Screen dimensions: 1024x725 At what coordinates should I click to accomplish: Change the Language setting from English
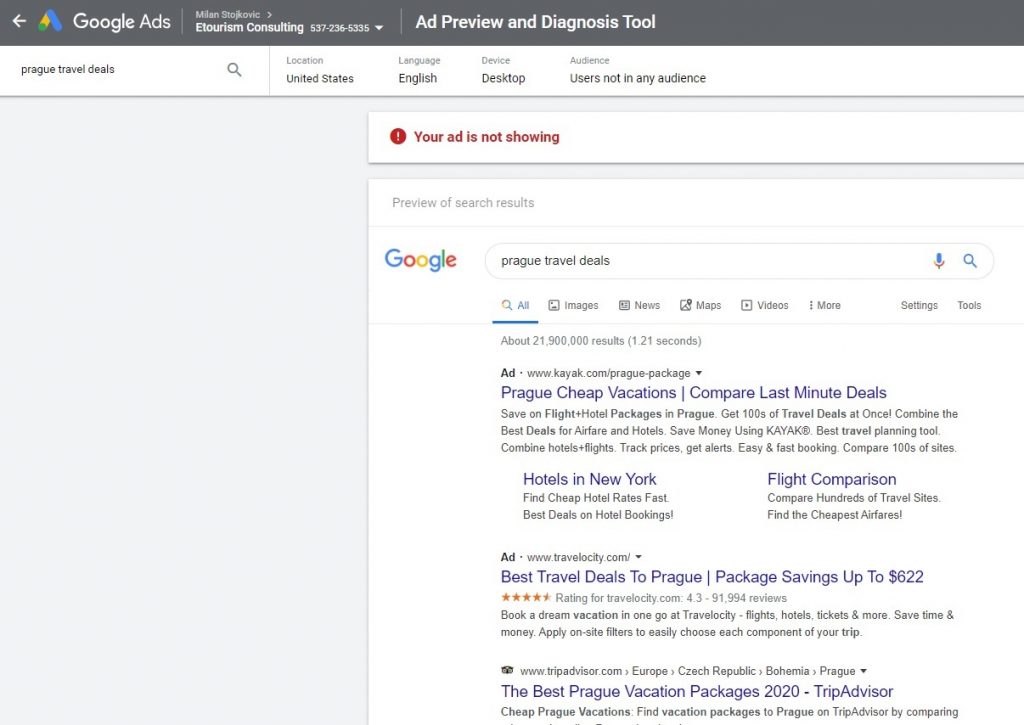tap(419, 70)
